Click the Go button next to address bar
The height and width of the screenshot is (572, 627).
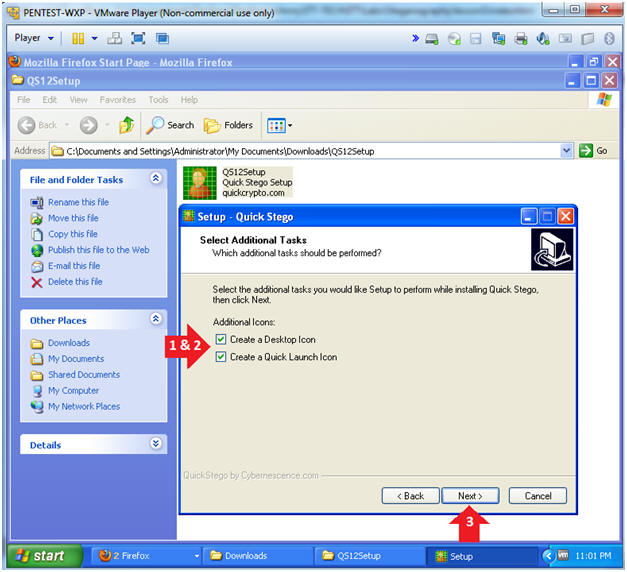(593, 151)
